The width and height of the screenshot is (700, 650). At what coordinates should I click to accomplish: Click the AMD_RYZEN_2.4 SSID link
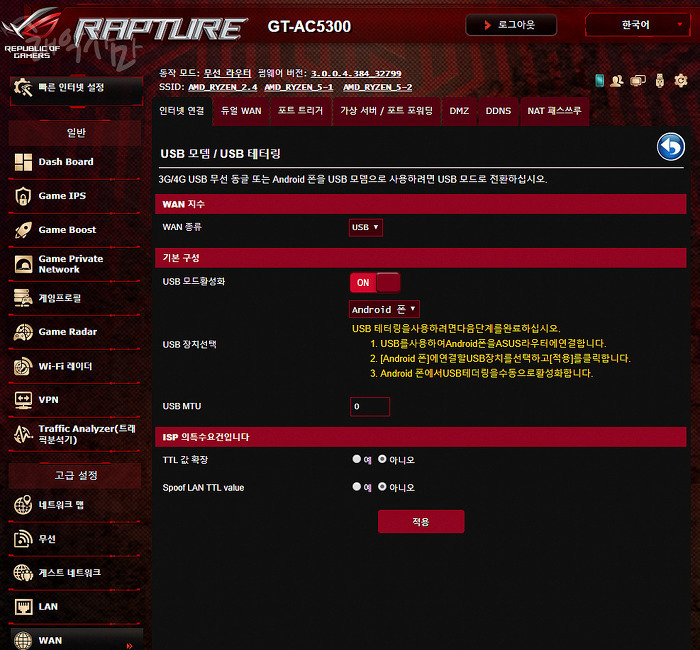point(222,87)
